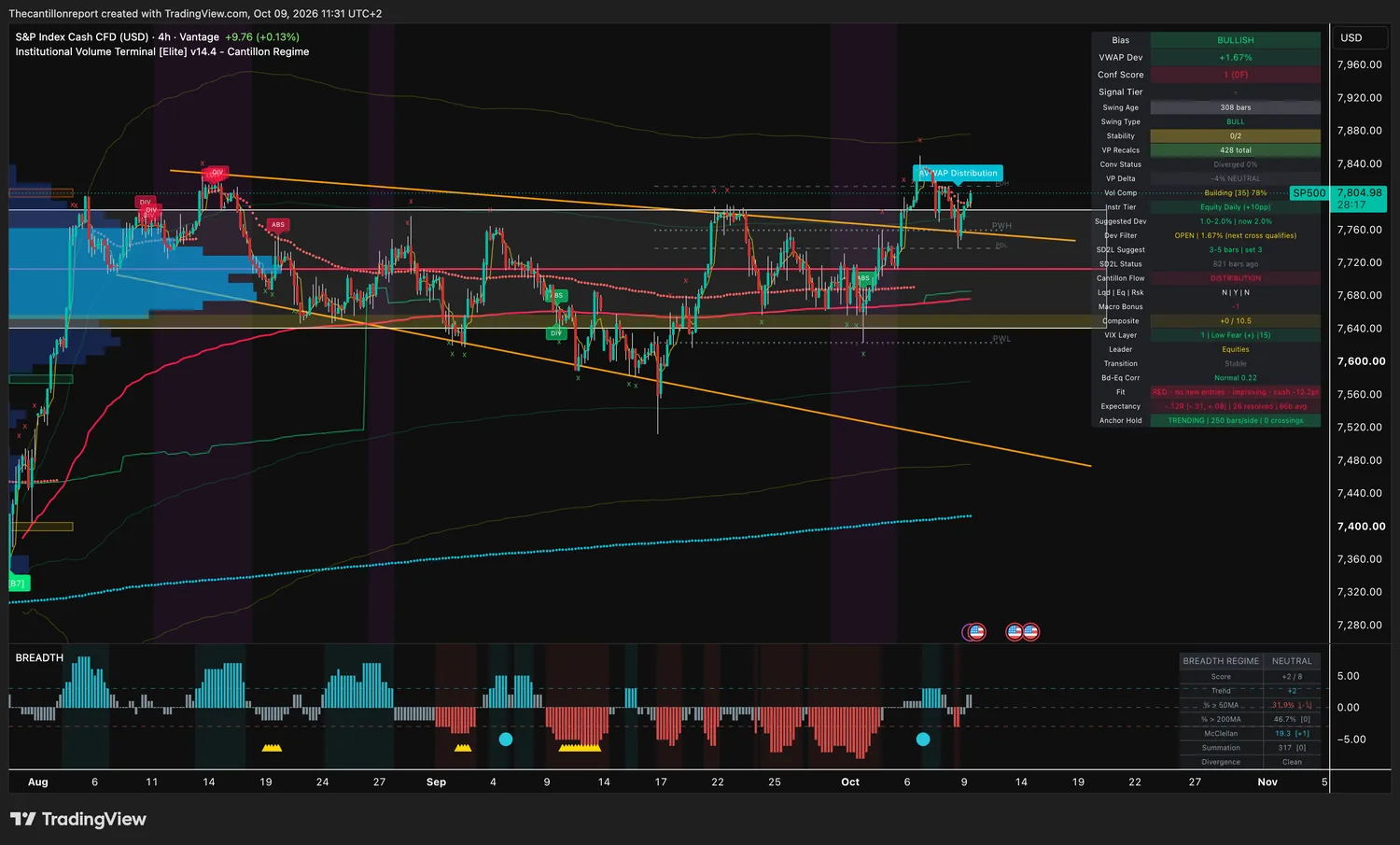Screen dimensions: 1400x845
Task: Click the BULLISH bias value cell
Action: click(x=1235, y=40)
